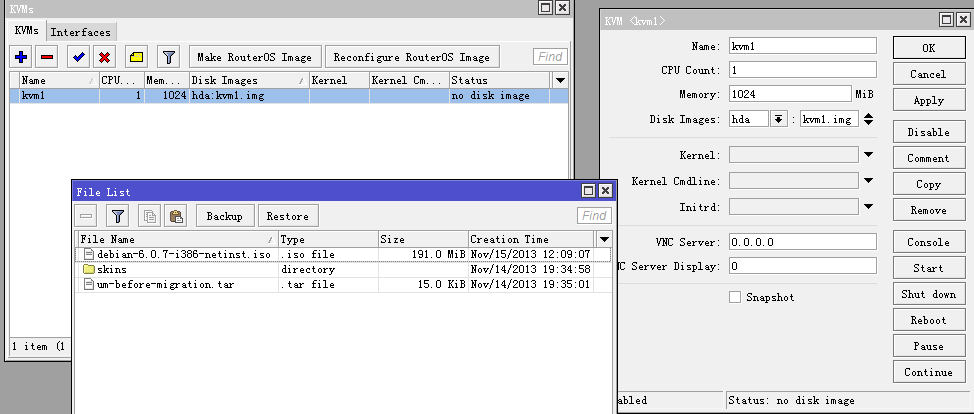
Task: Sort by Disk Images column header
Action: point(249,80)
